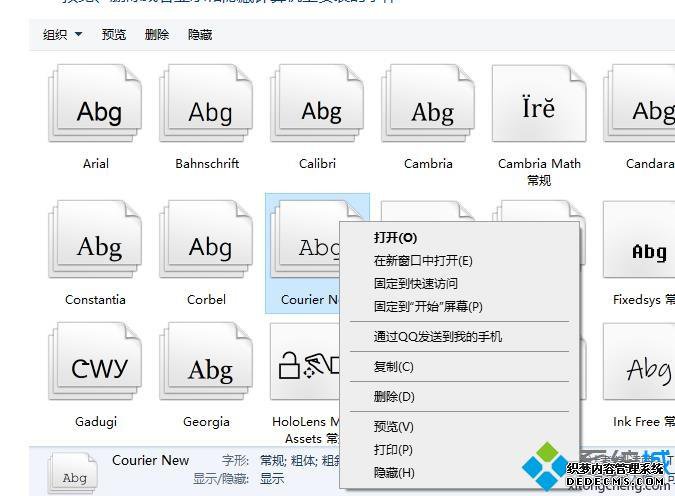Select the Fixedsys font icon
Image resolution: width=675 pixels, height=496 pixels.
point(639,239)
